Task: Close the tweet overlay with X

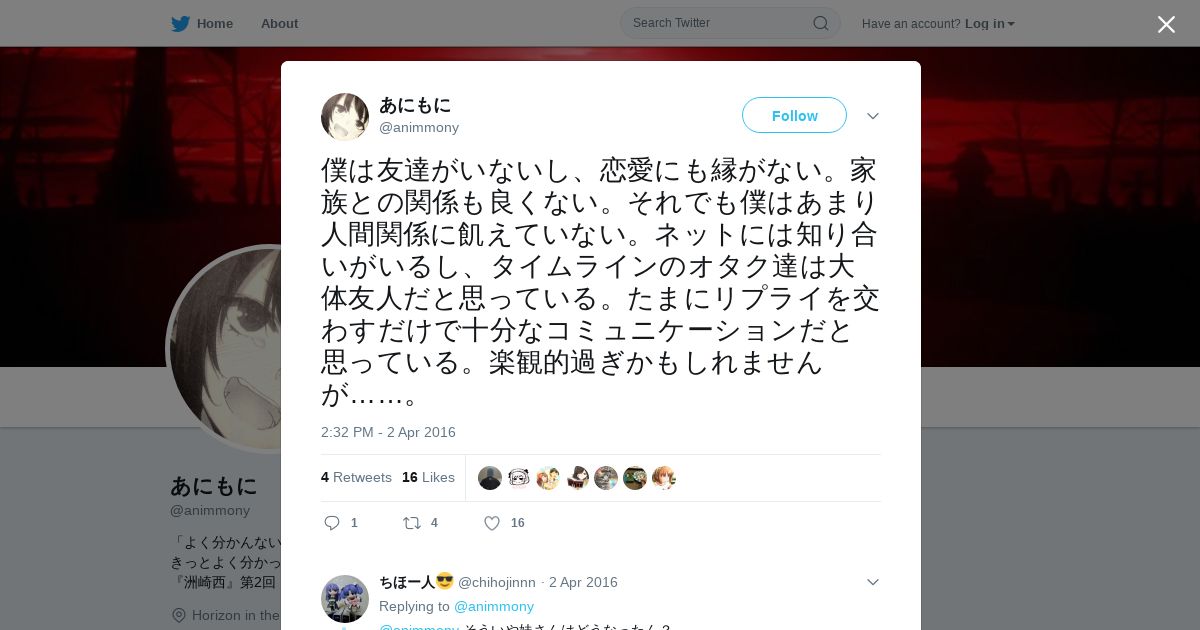Action: coord(1166,24)
